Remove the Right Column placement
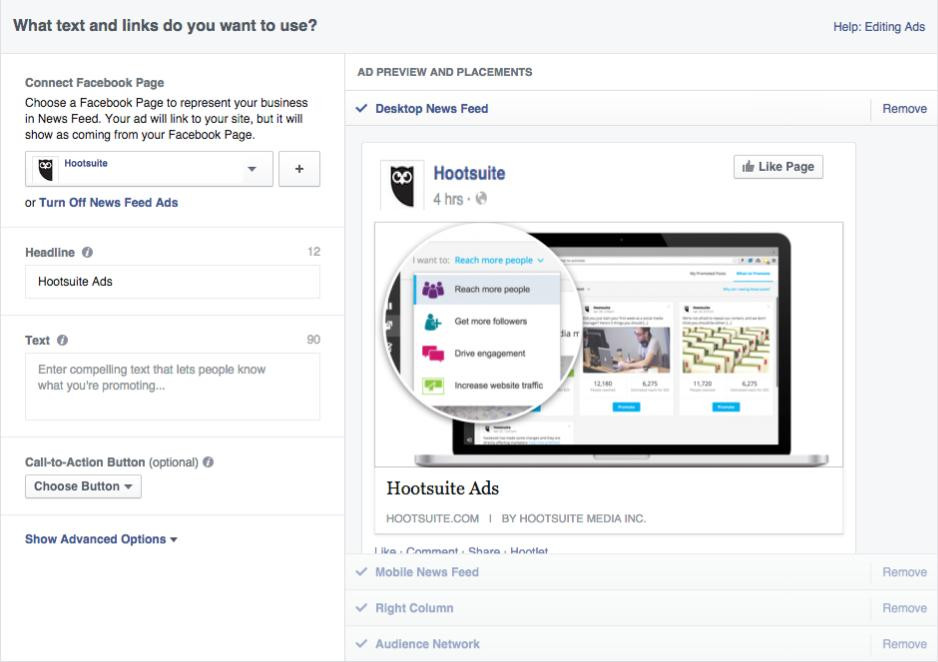938x662 pixels. click(x=904, y=608)
